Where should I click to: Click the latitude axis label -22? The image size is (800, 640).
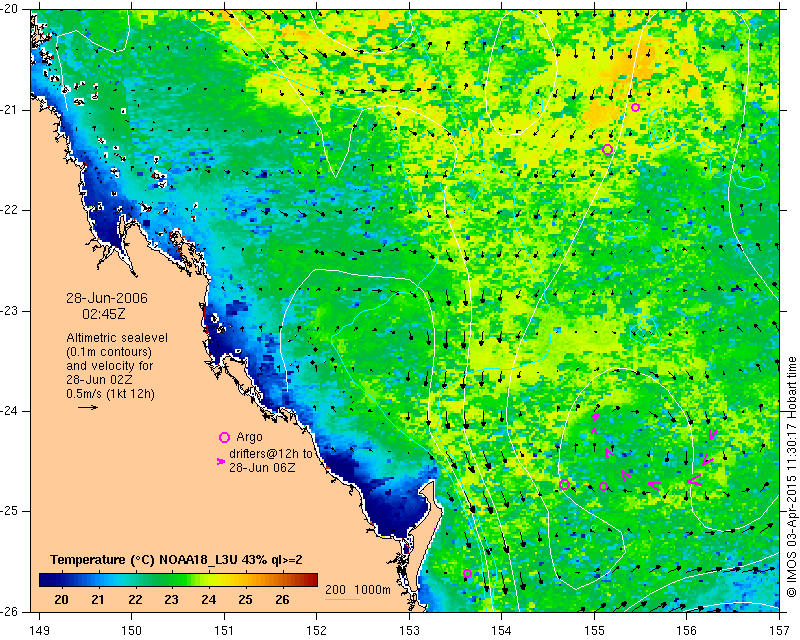pyautogui.click(x=11, y=210)
